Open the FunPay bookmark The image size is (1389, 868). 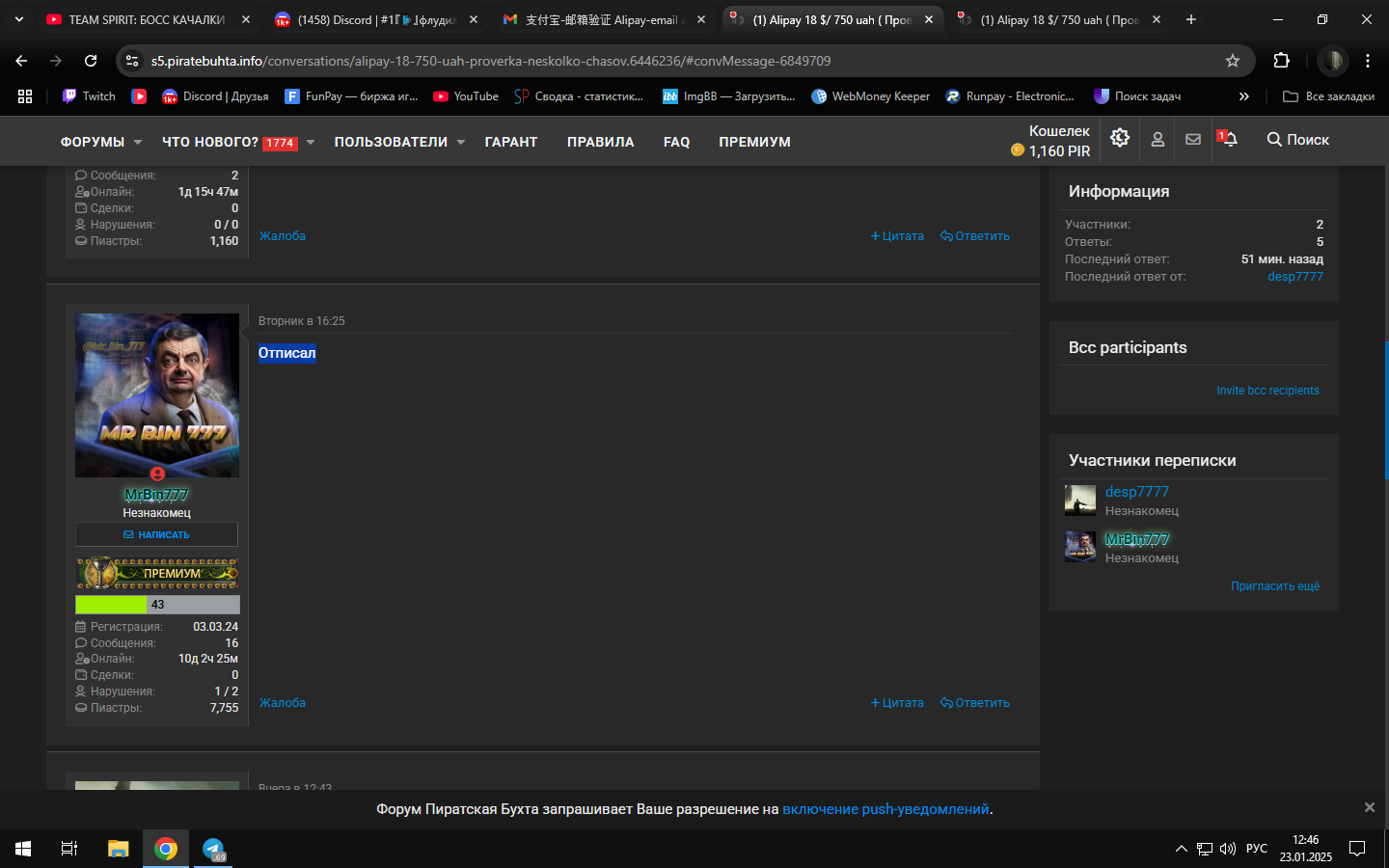pos(351,96)
